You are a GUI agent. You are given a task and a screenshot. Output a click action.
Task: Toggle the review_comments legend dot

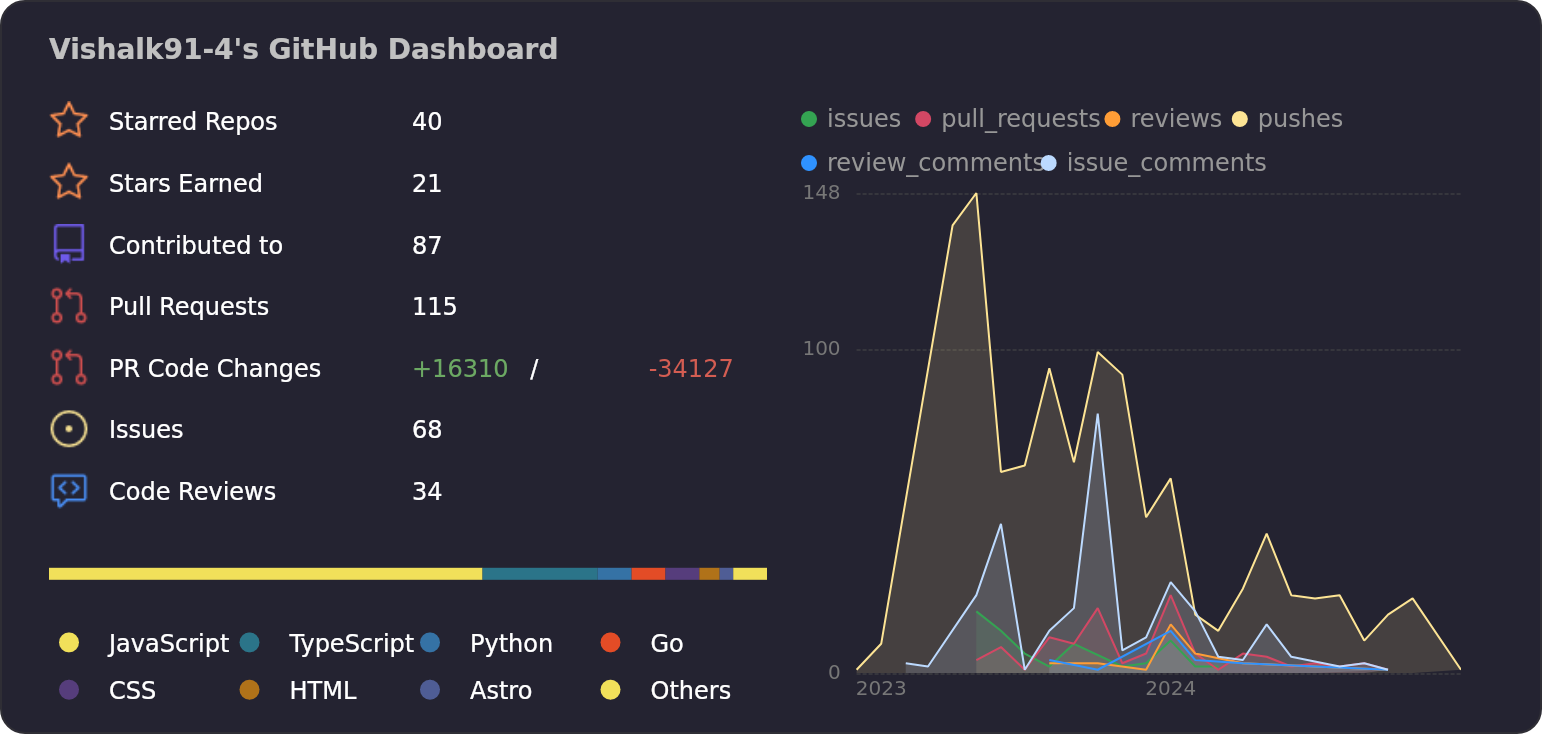click(809, 163)
